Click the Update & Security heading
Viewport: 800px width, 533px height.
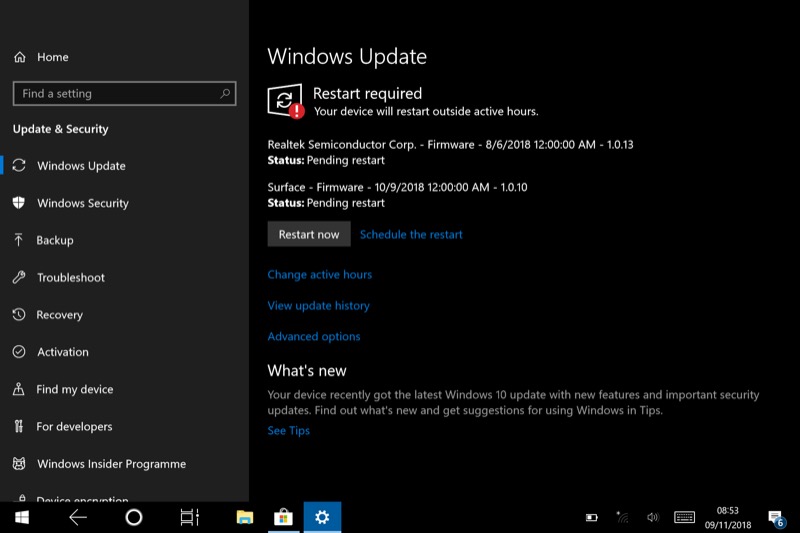point(60,129)
